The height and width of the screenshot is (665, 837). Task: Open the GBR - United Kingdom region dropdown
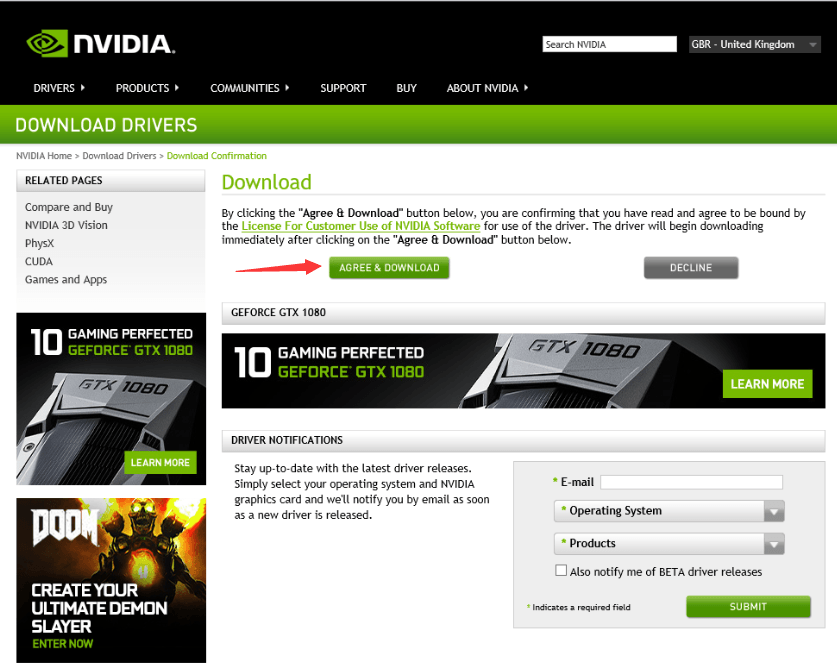[x=755, y=44]
